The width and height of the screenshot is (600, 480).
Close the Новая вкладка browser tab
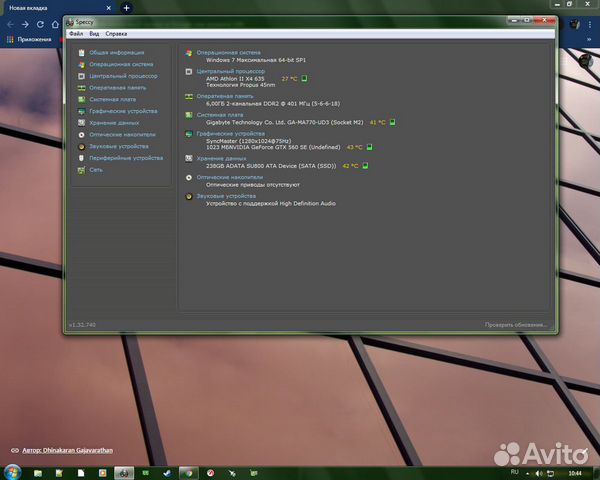click(109, 8)
